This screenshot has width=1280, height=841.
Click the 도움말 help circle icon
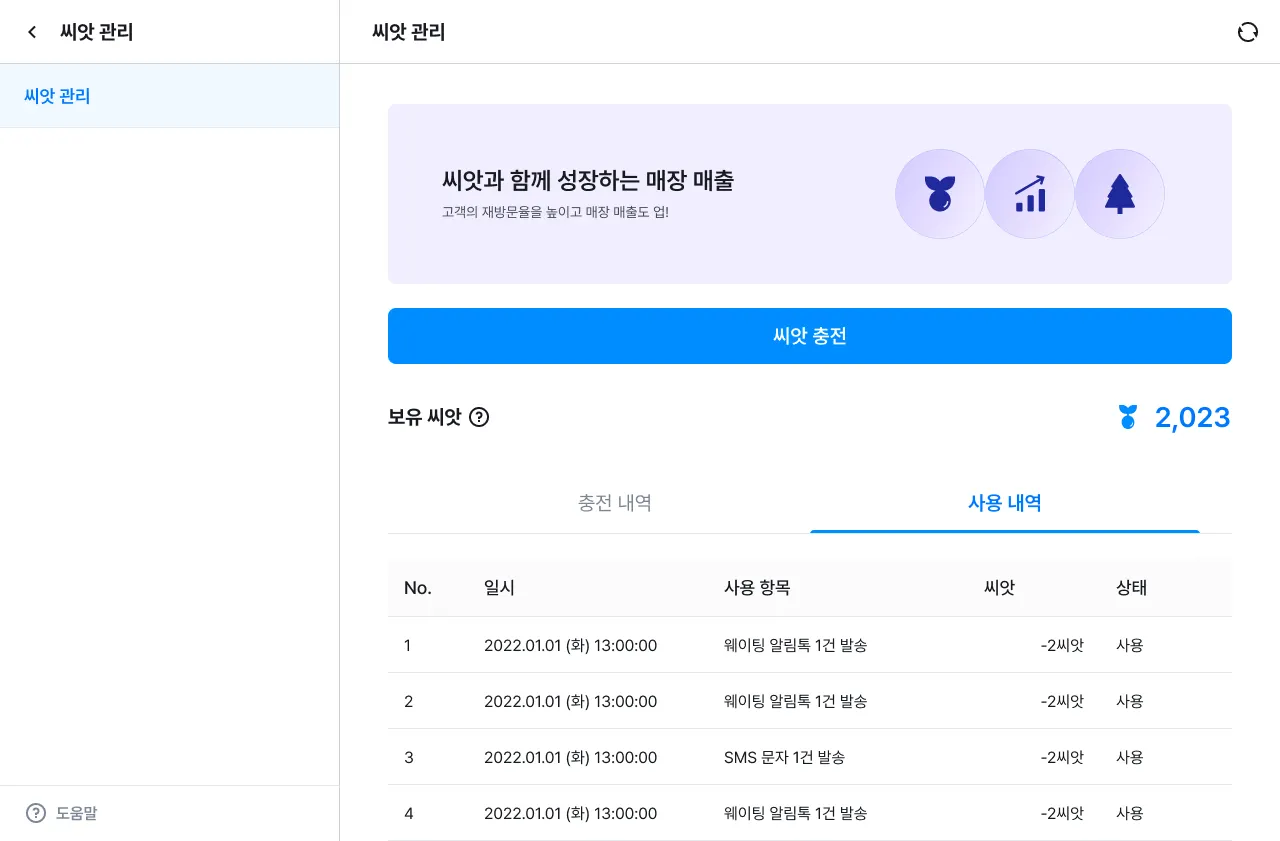36,813
